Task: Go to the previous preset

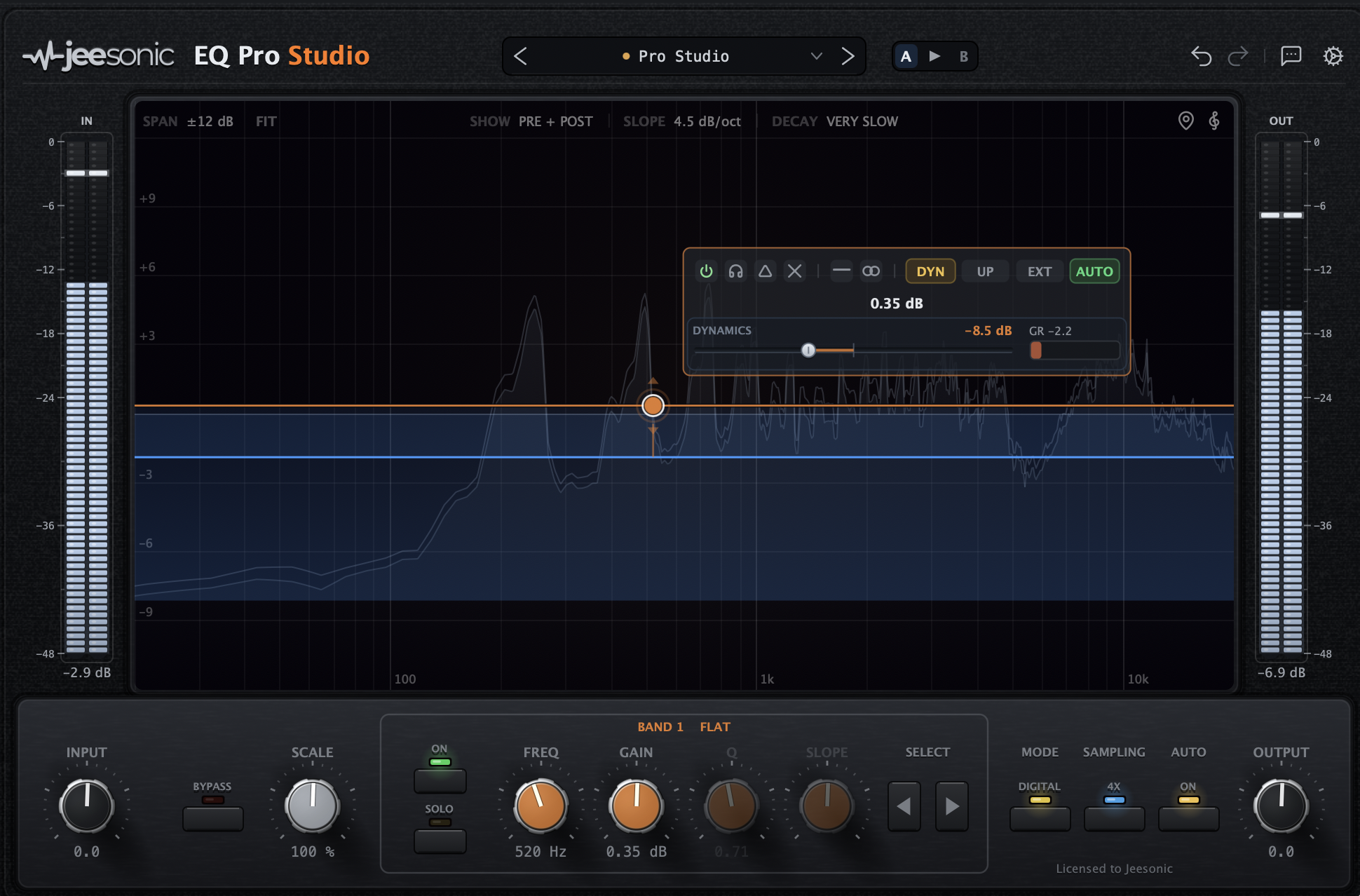Action: click(520, 56)
